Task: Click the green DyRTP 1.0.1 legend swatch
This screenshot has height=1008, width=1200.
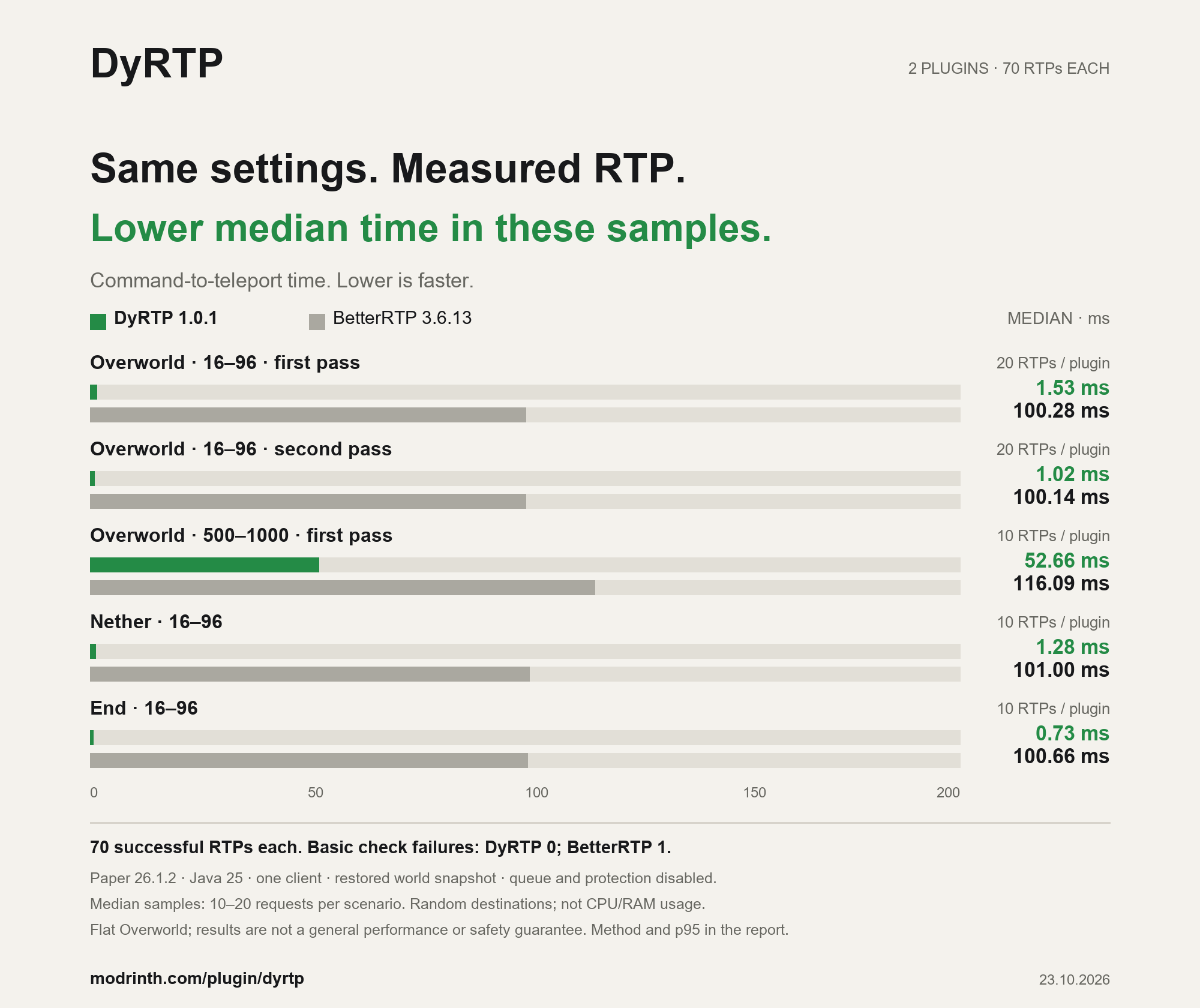Action: pos(98,322)
